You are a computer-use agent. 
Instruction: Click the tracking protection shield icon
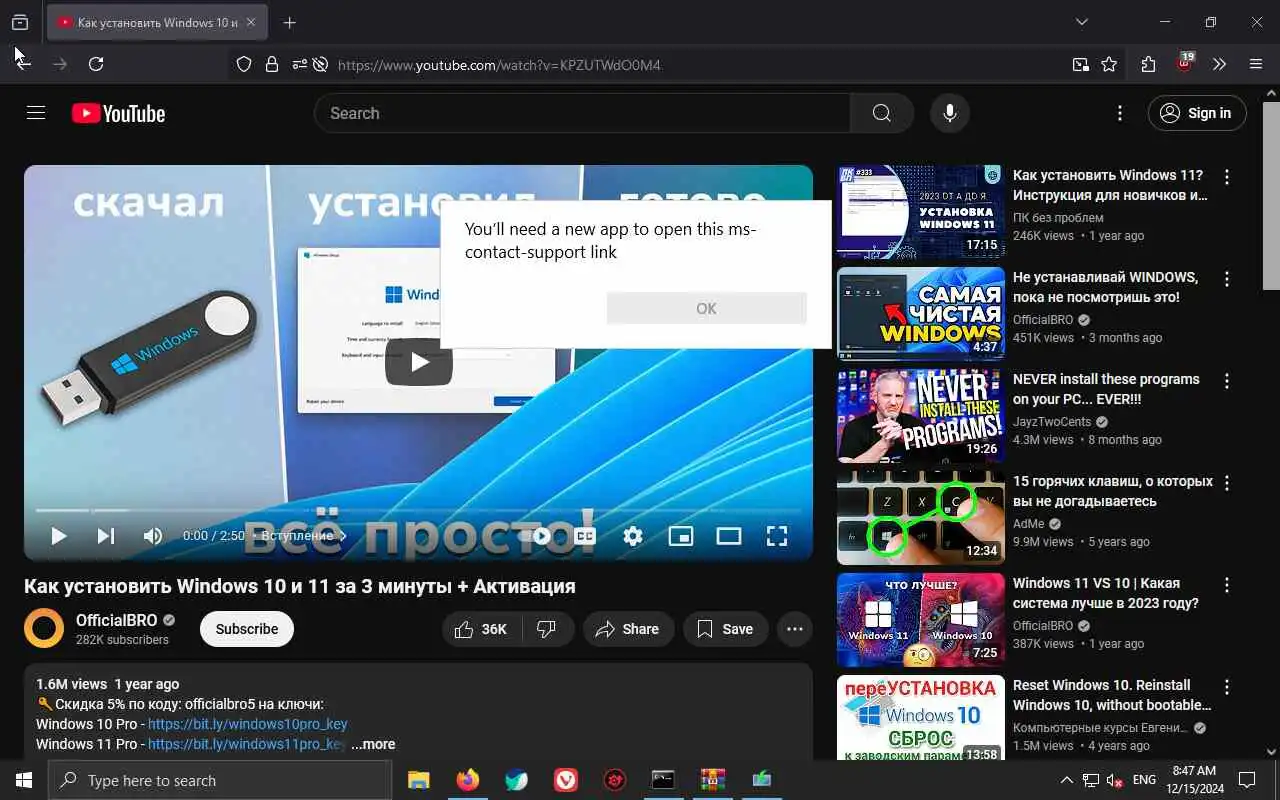tap(244, 65)
